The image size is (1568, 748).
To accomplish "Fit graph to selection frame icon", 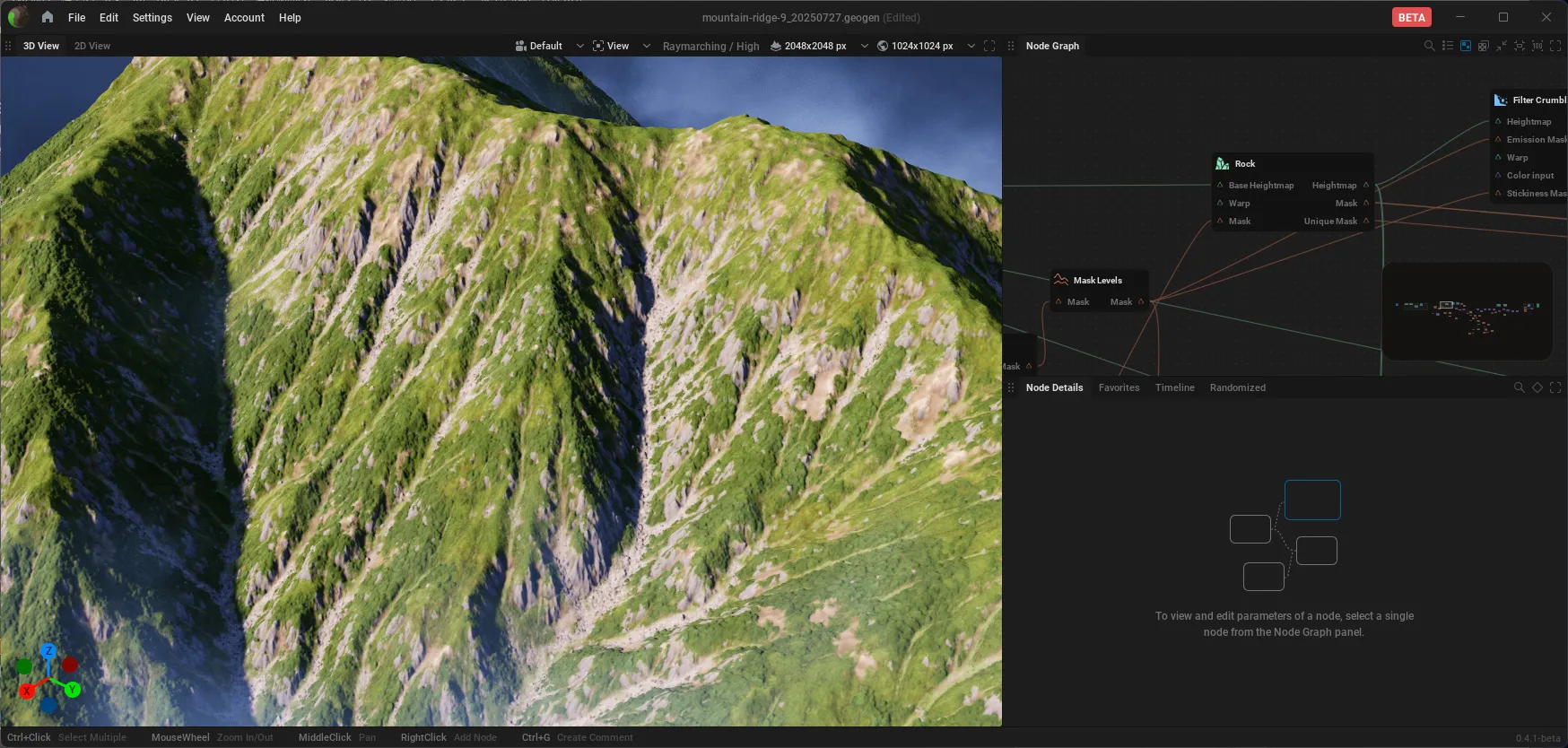I will (x=1519, y=46).
